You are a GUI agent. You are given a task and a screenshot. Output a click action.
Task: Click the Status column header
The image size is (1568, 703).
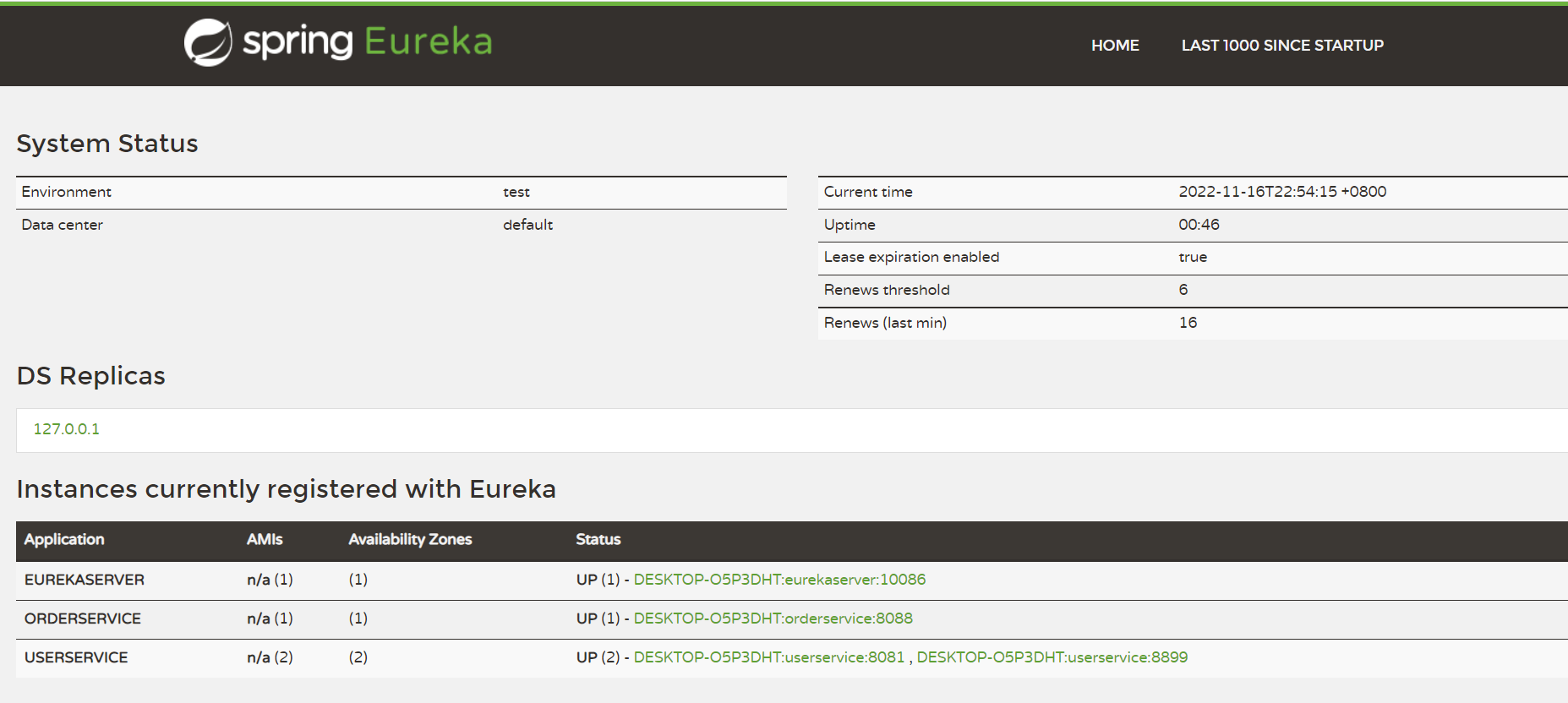pos(598,540)
